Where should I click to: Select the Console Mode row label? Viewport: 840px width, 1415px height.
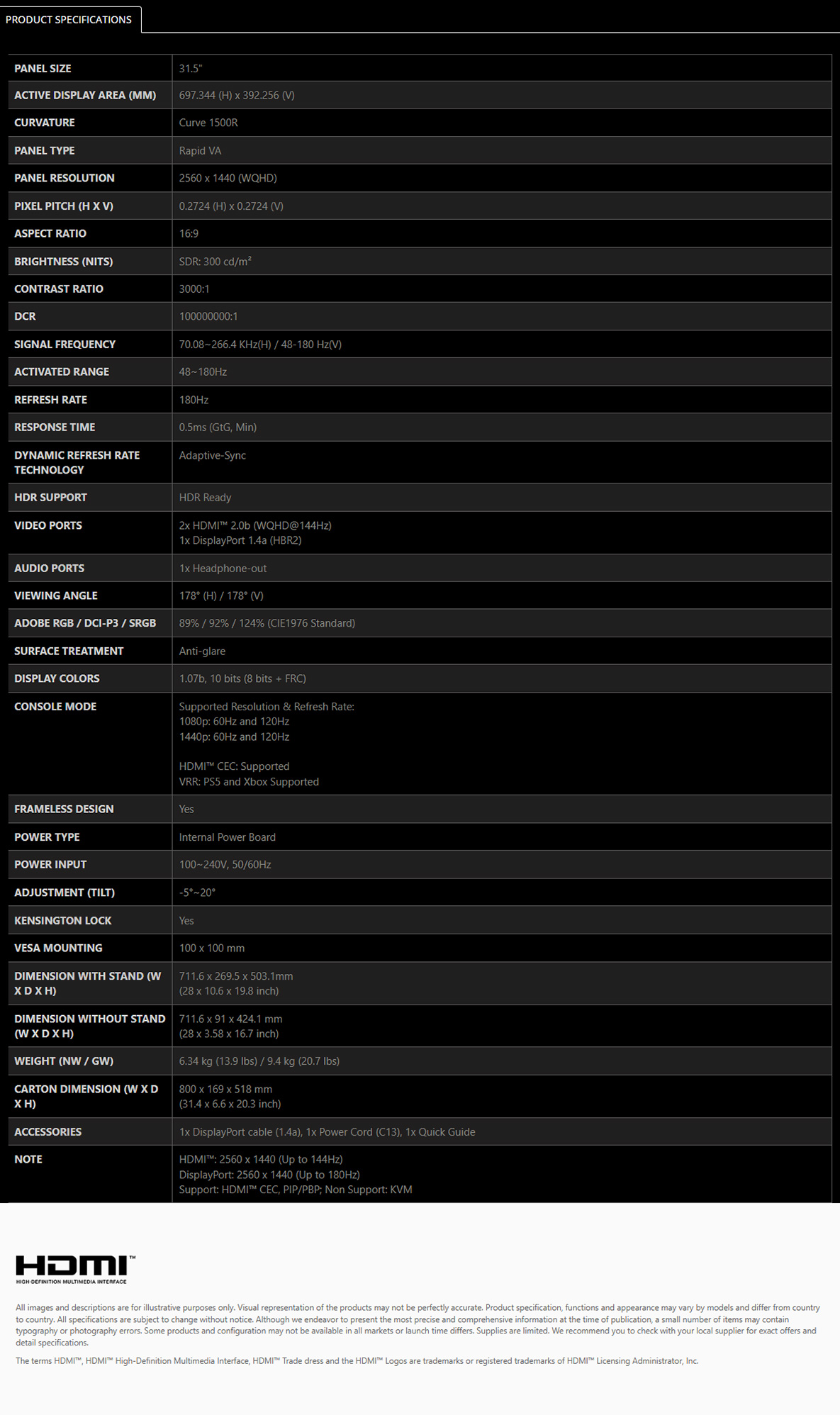coord(55,707)
